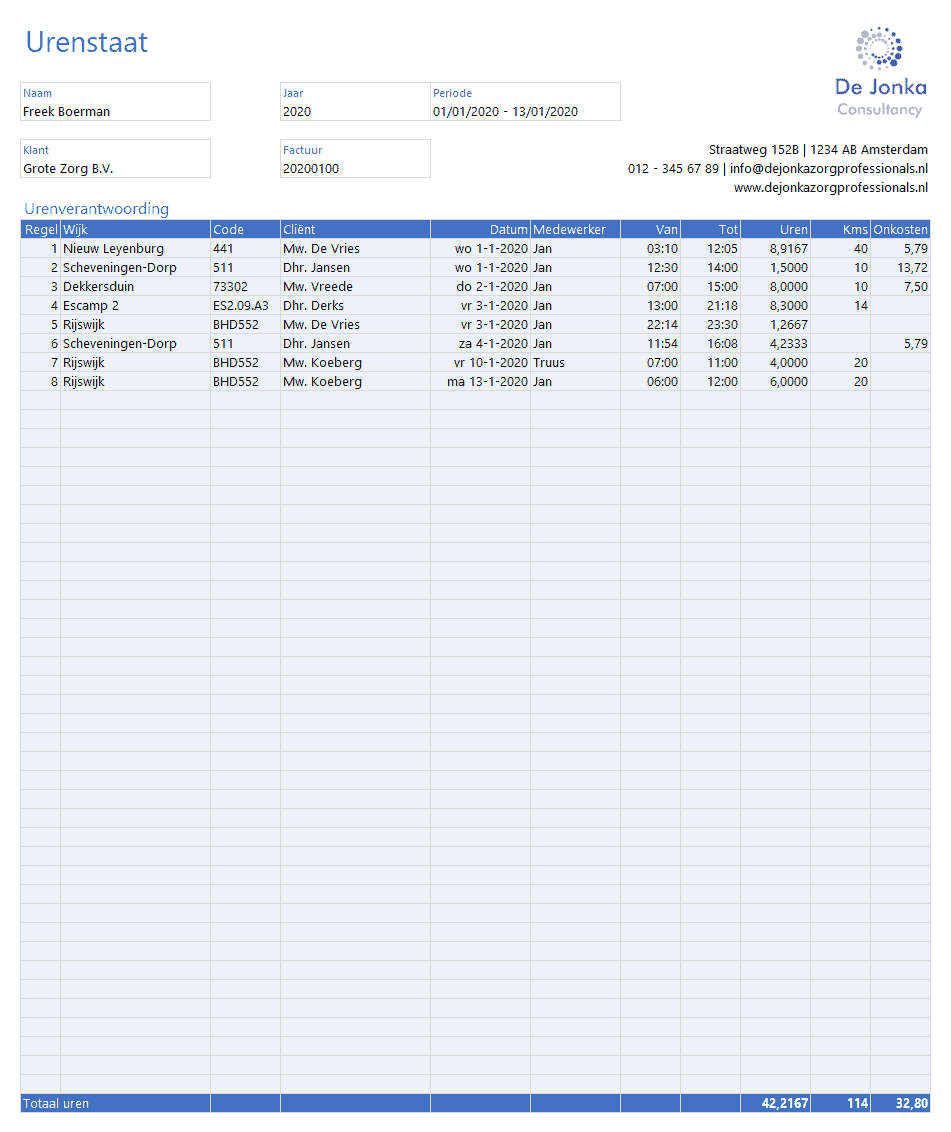This screenshot has height=1132, width=951.
Task: Select code cell ES2.09.A3
Action: pos(245,306)
